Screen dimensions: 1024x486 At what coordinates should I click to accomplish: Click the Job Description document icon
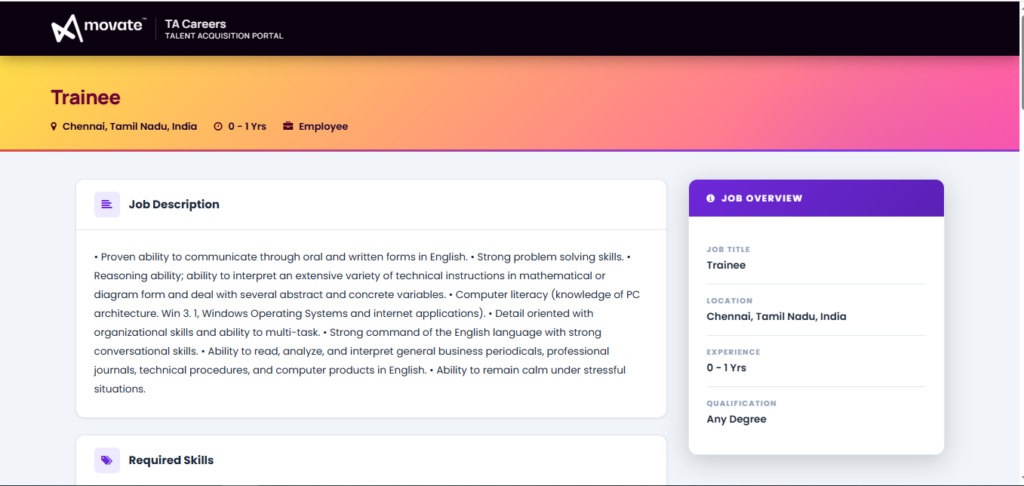107,204
